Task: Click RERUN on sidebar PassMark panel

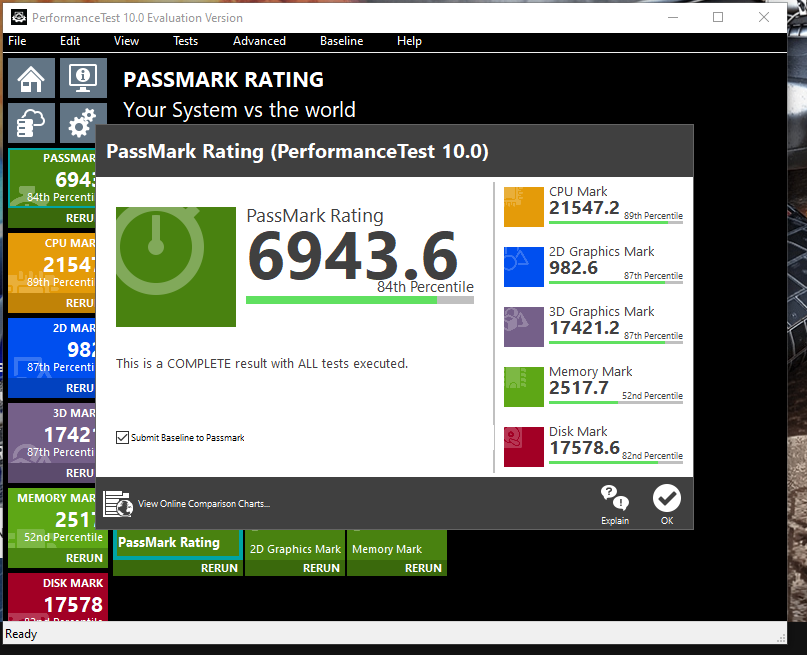Action: click(x=80, y=218)
